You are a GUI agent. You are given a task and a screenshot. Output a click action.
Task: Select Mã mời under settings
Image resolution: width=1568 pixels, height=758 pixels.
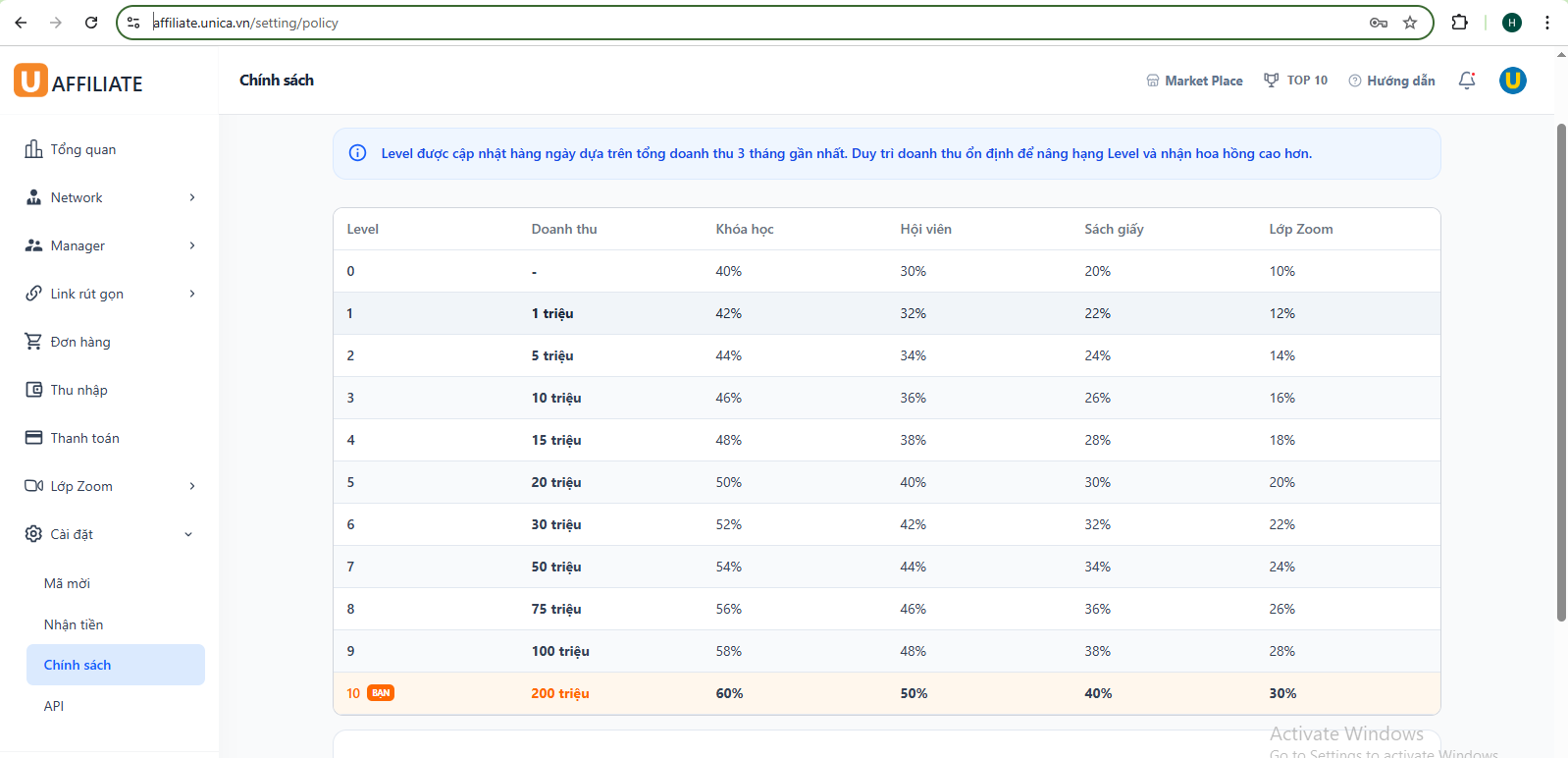67,583
